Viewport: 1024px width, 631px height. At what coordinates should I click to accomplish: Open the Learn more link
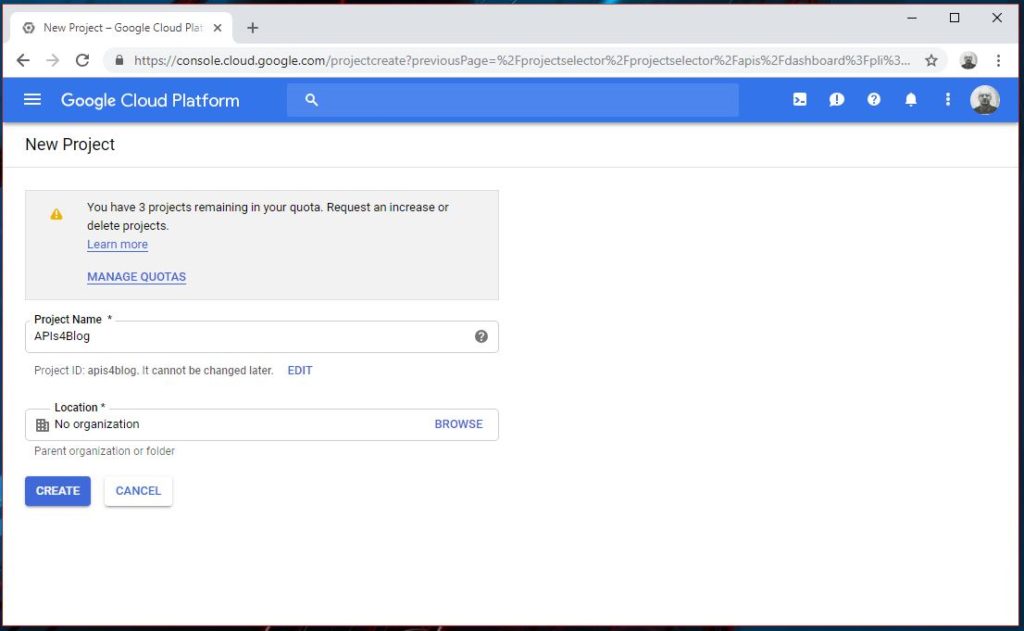117,244
